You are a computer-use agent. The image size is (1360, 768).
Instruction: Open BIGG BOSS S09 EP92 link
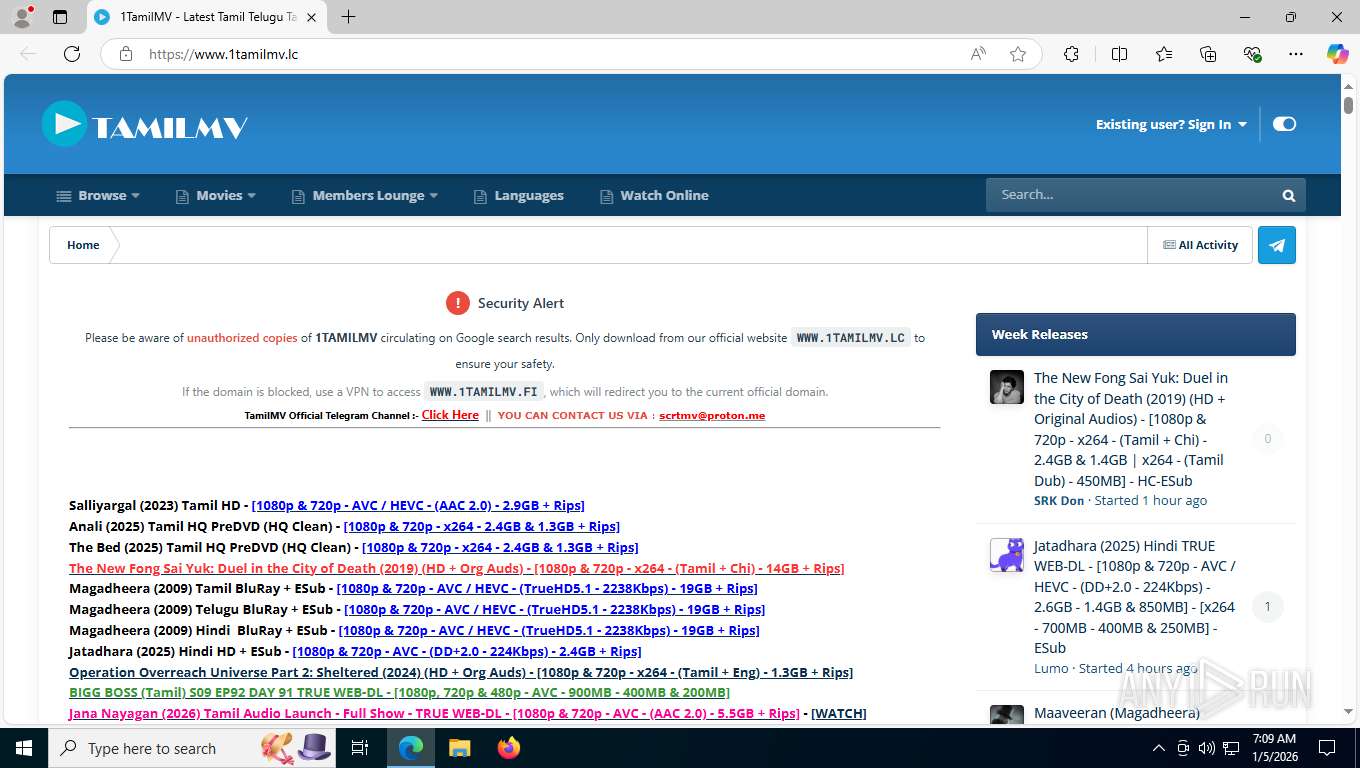coord(399,692)
